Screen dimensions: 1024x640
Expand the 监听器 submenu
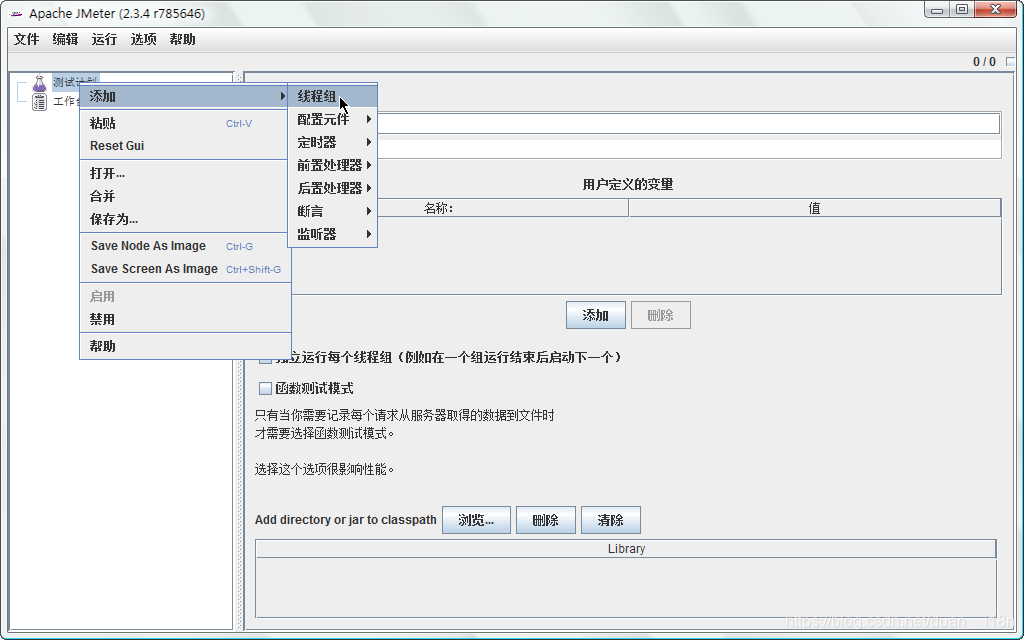click(x=332, y=234)
